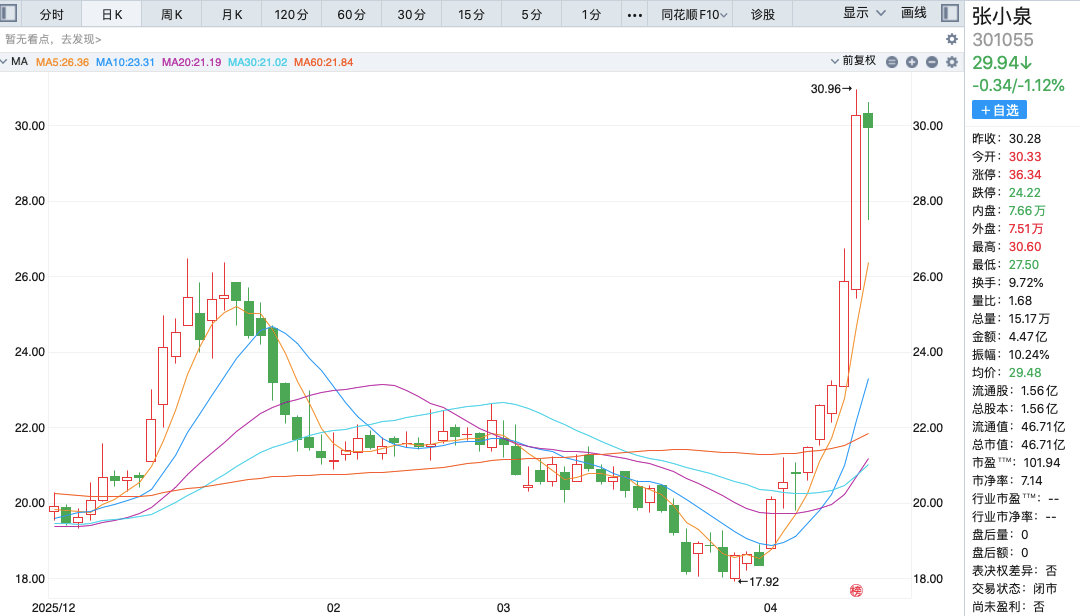Select the 60分 period tab

pos(351,14)
